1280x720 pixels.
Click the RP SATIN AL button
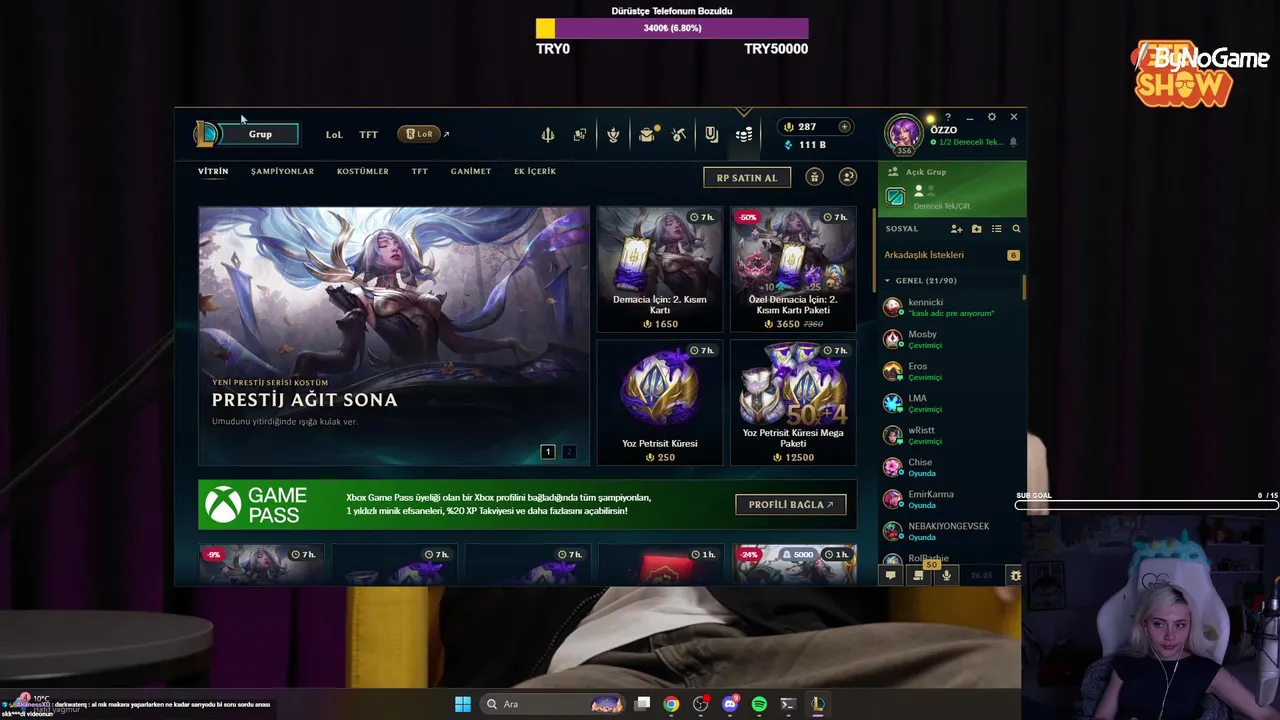point(747,177)
